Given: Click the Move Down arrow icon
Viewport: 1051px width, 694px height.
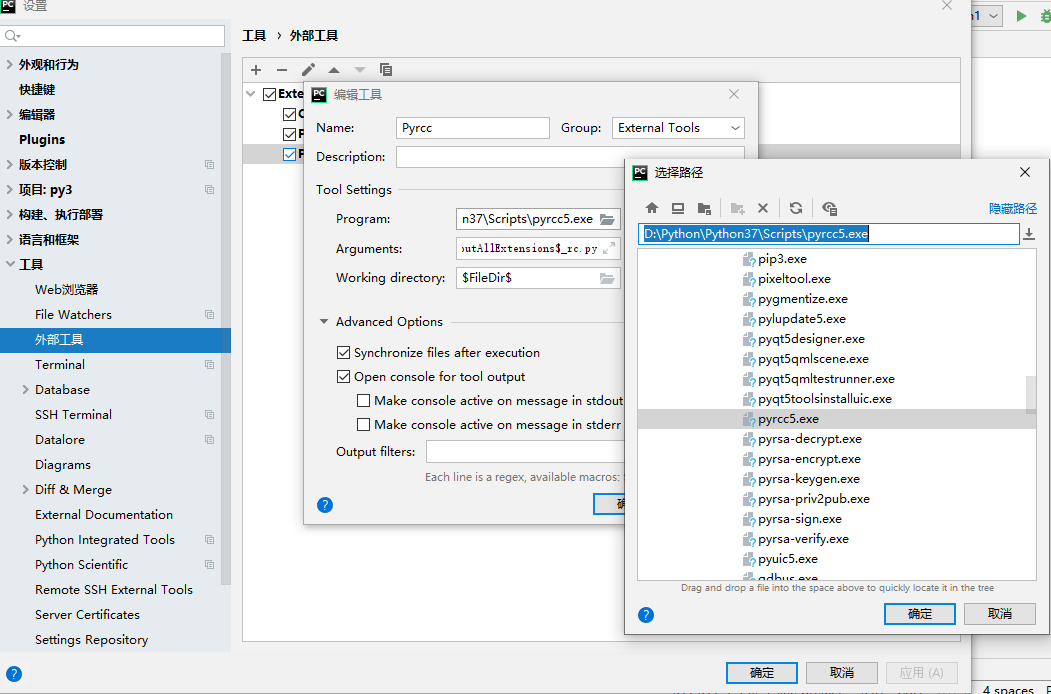Looking at the screenshot, I should [x=360, y=70].
